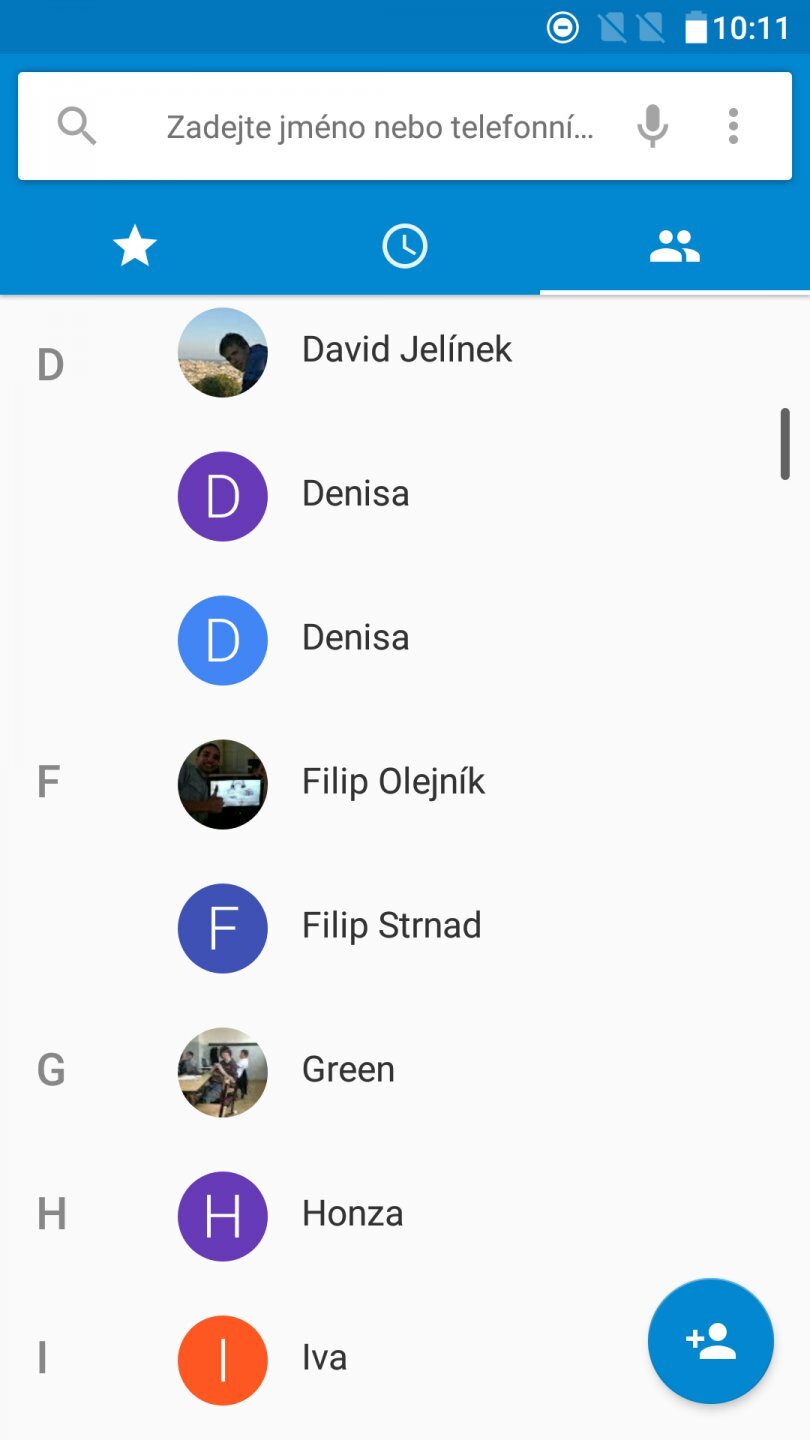Tap the Honza letter H avatar

(222, 1216)
